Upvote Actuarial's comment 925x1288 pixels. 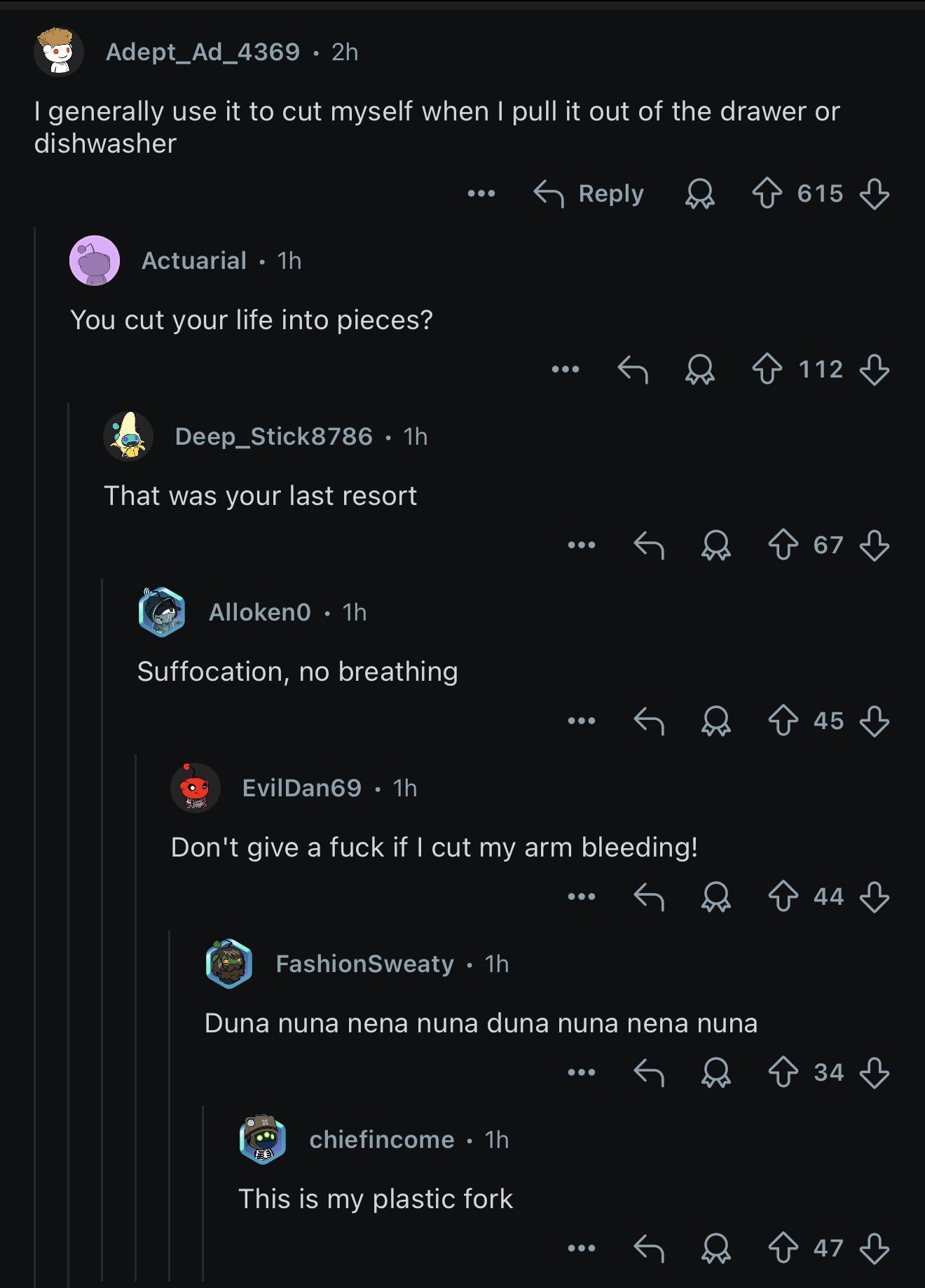click(767, 369)
